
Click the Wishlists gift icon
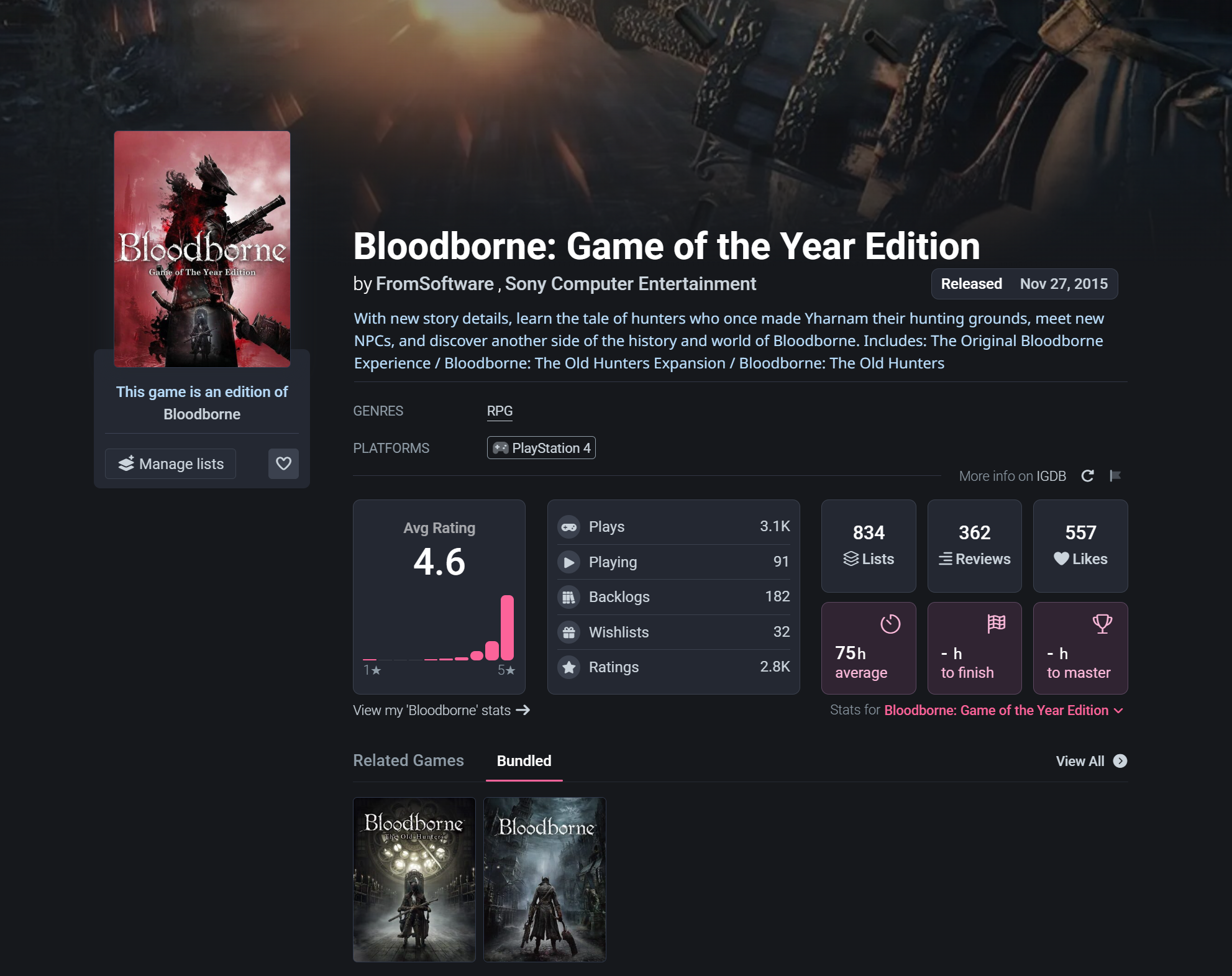click(x=568, y=632)
